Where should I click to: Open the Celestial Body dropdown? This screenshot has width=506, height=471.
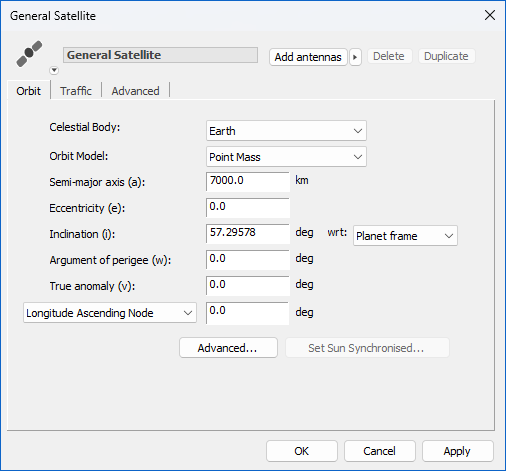click(x=286, y=131)
